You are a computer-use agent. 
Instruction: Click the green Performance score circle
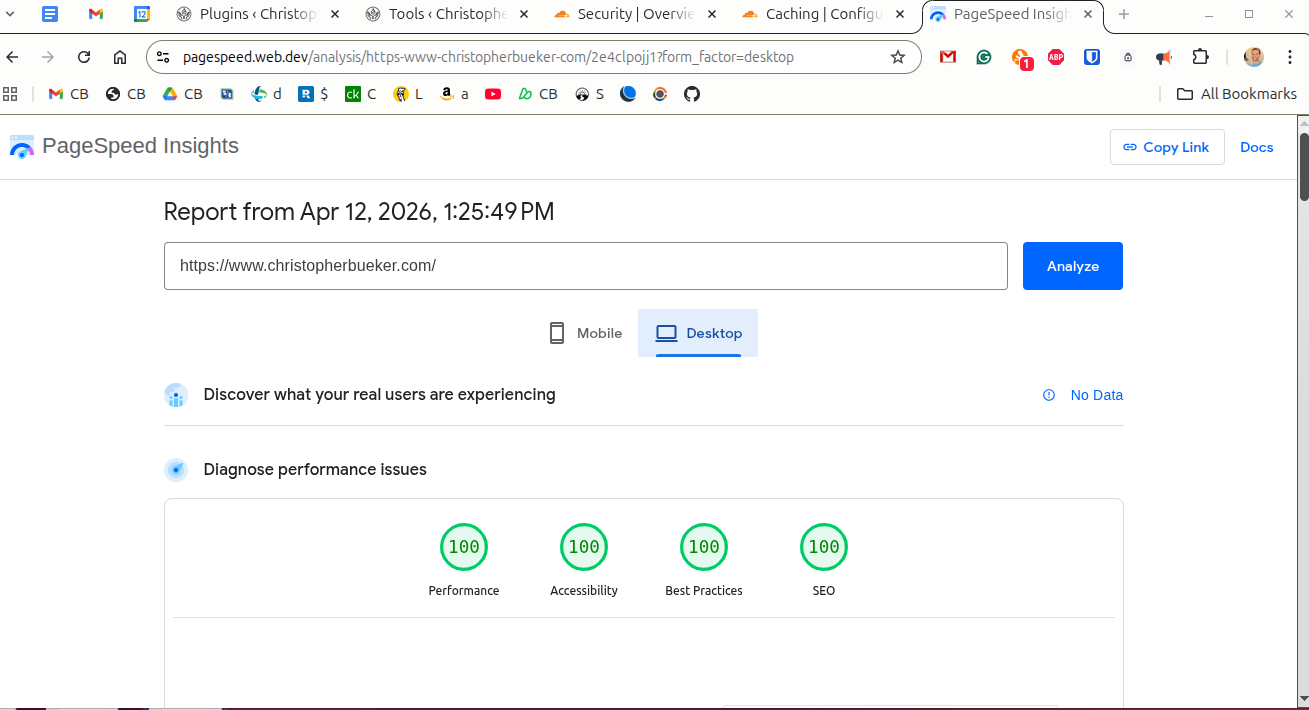point(463,547)
